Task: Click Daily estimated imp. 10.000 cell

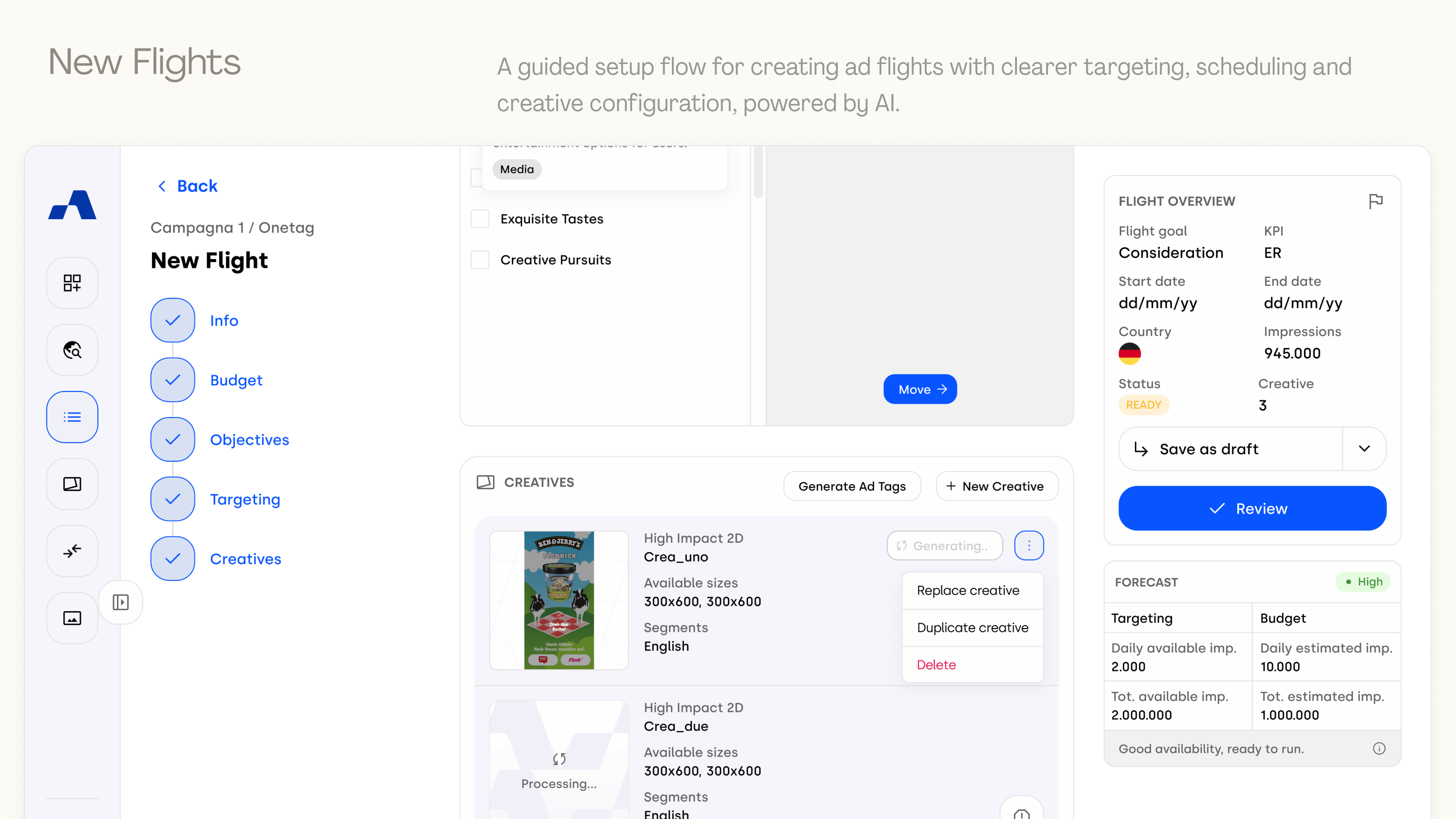Action: coord(1327,657)
